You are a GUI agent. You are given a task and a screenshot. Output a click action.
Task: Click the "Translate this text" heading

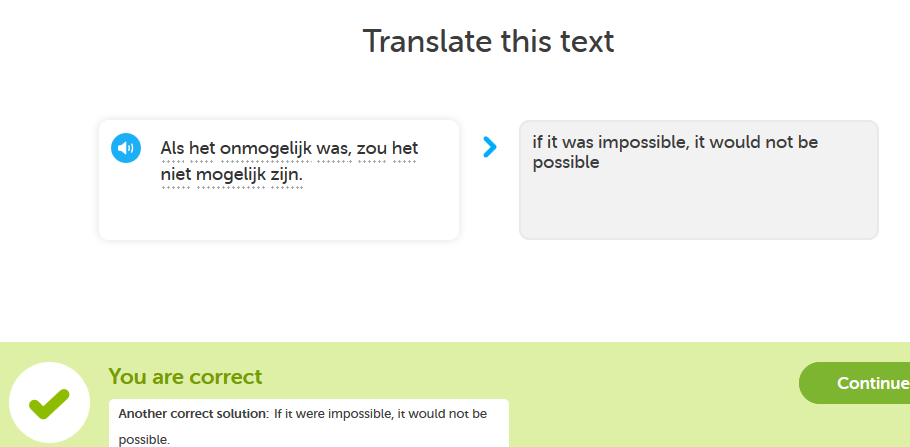click(488, 41)
